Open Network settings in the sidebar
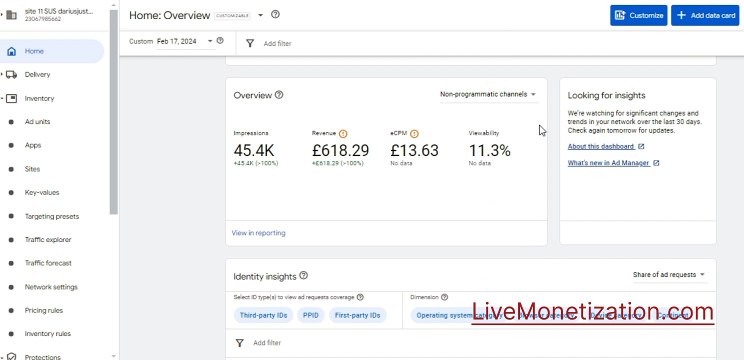744x360 pixels. [51, 287]
